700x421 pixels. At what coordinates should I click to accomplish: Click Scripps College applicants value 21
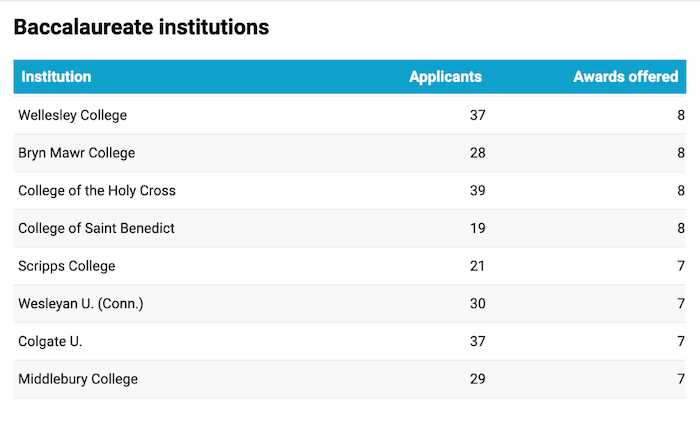(477, 266)
